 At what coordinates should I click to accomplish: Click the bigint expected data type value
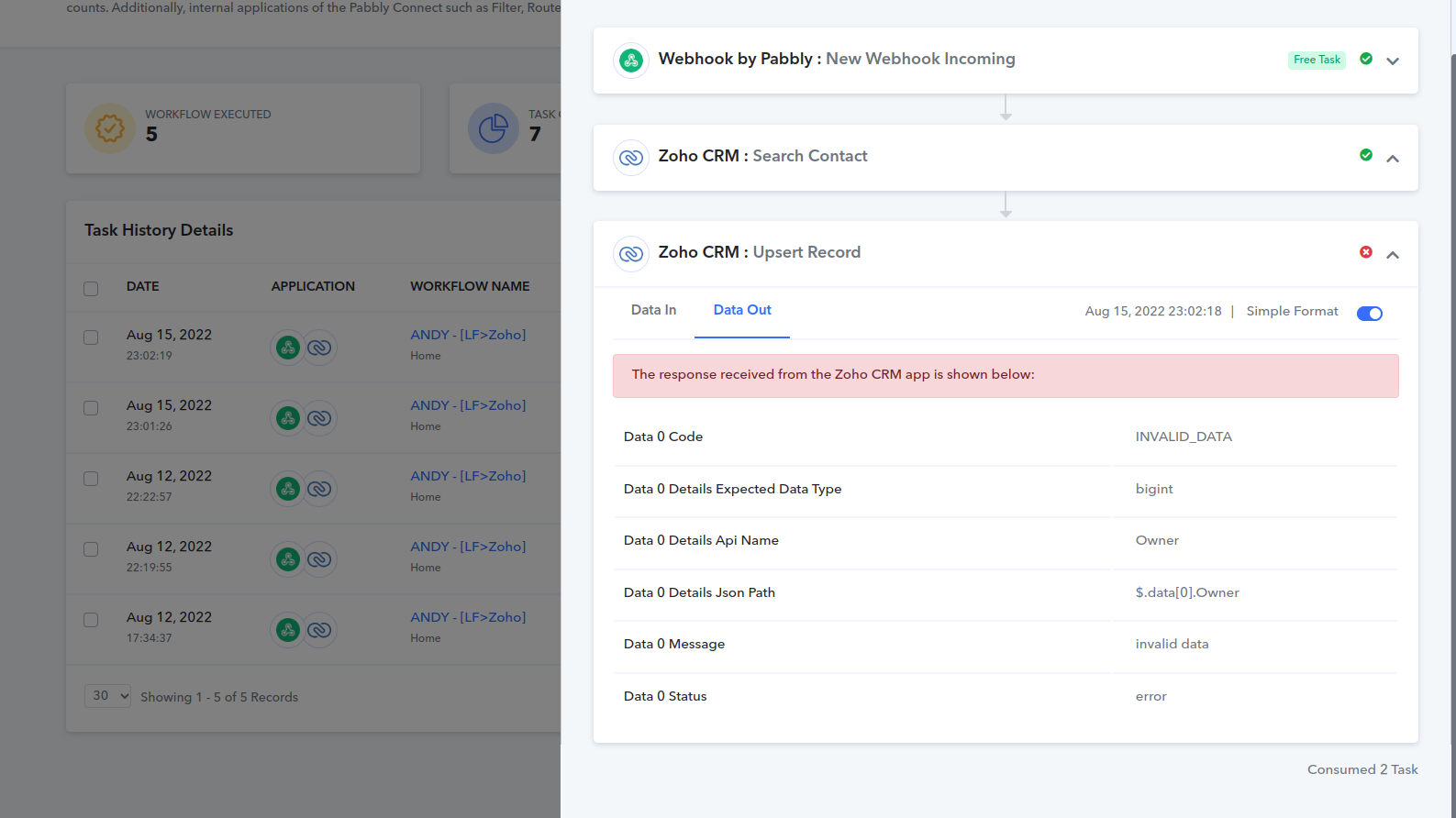click(x=1154, y=489)
